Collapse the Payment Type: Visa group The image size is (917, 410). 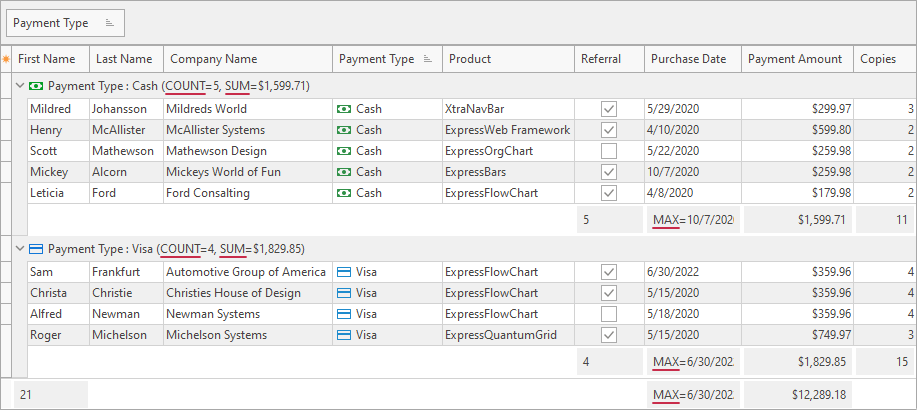click(20, 249)
